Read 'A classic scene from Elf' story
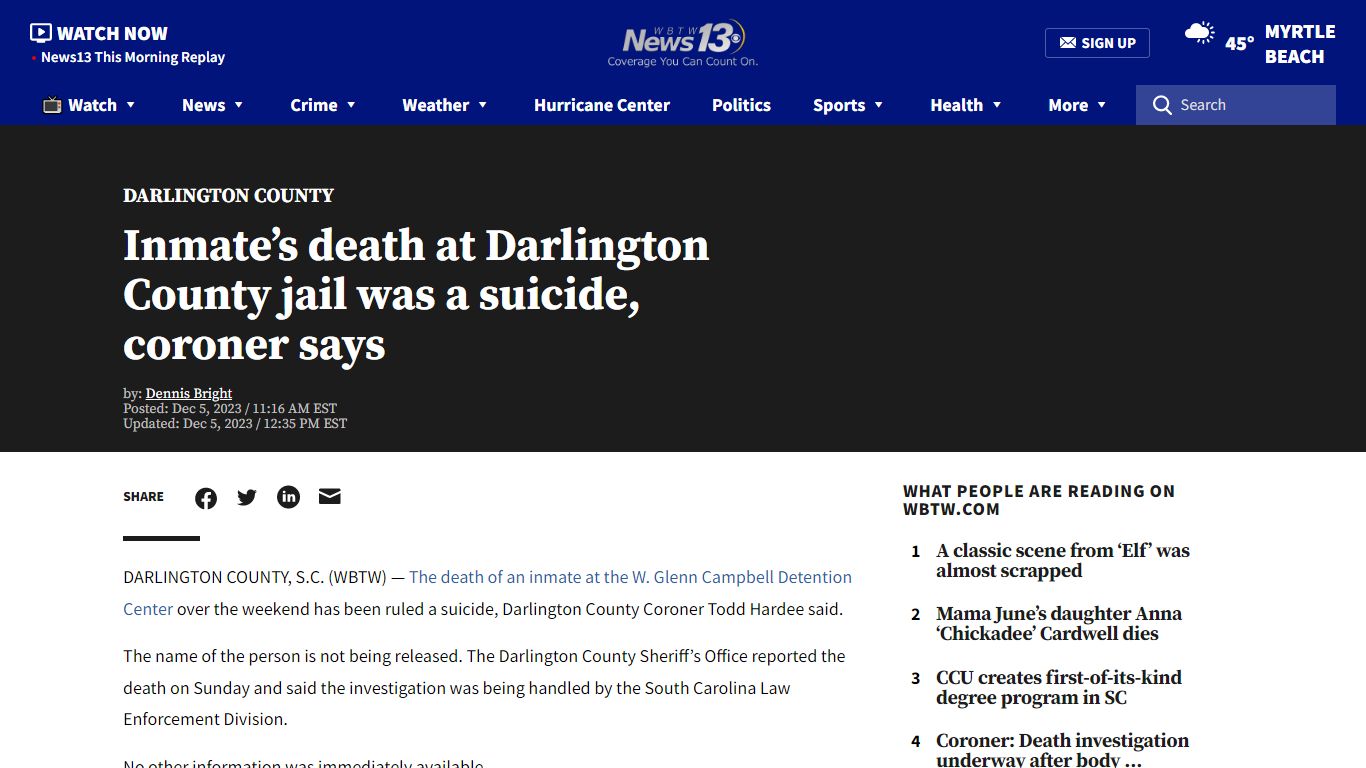 (x=1063, y=561)
